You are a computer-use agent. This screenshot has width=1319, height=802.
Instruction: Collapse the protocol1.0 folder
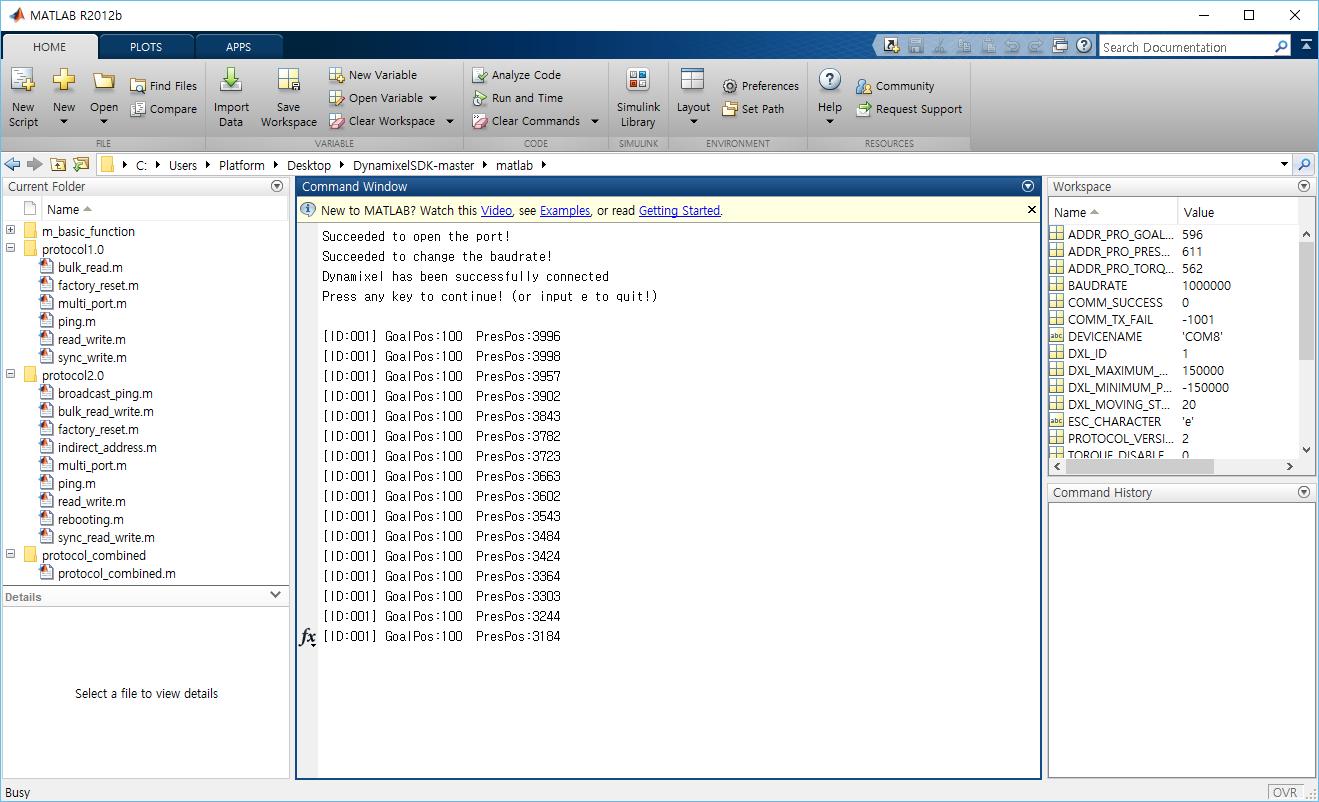click(10, 248)
